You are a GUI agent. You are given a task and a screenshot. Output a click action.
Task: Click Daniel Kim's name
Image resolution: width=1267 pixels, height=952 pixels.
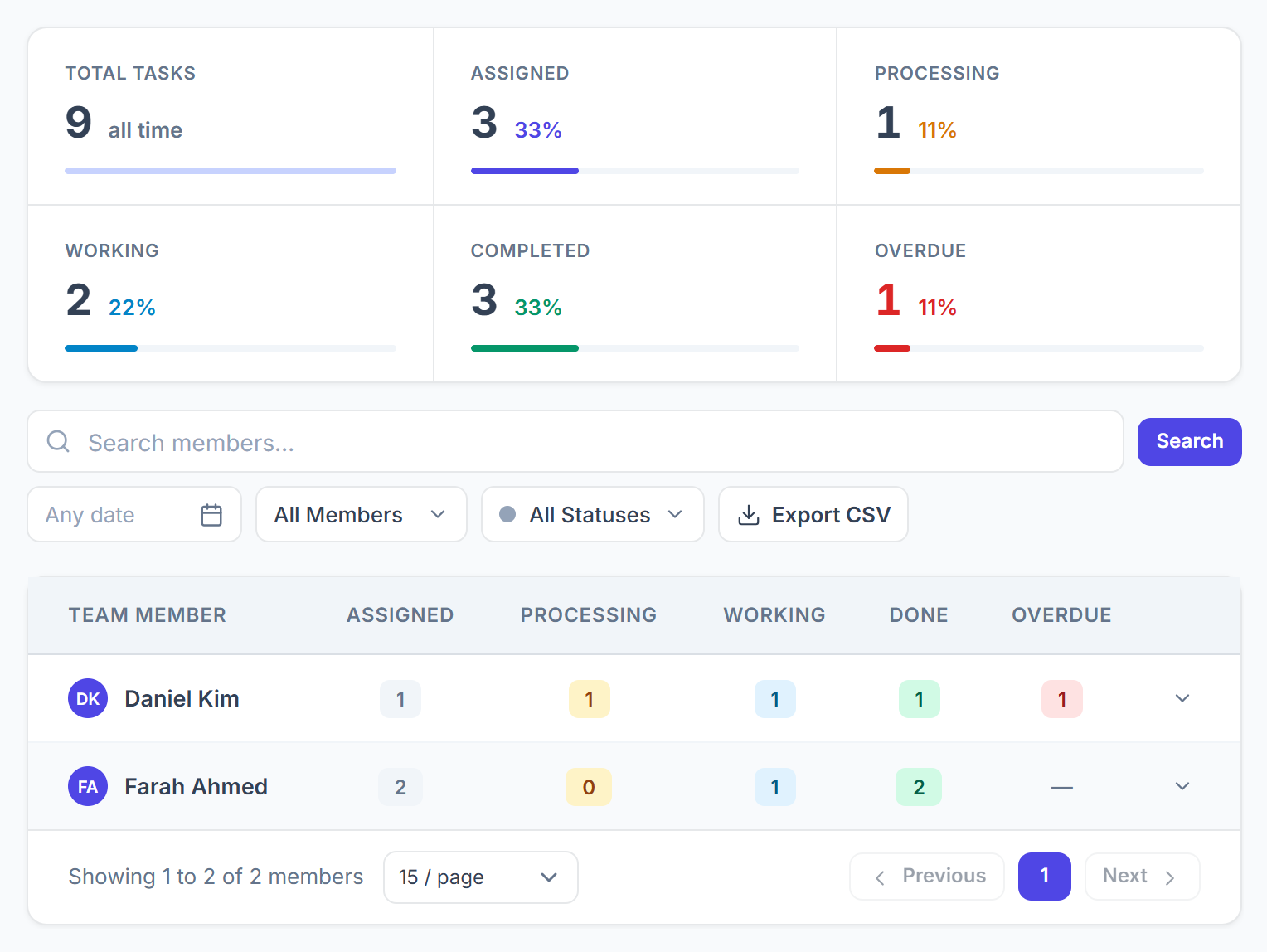coord(182,698)
